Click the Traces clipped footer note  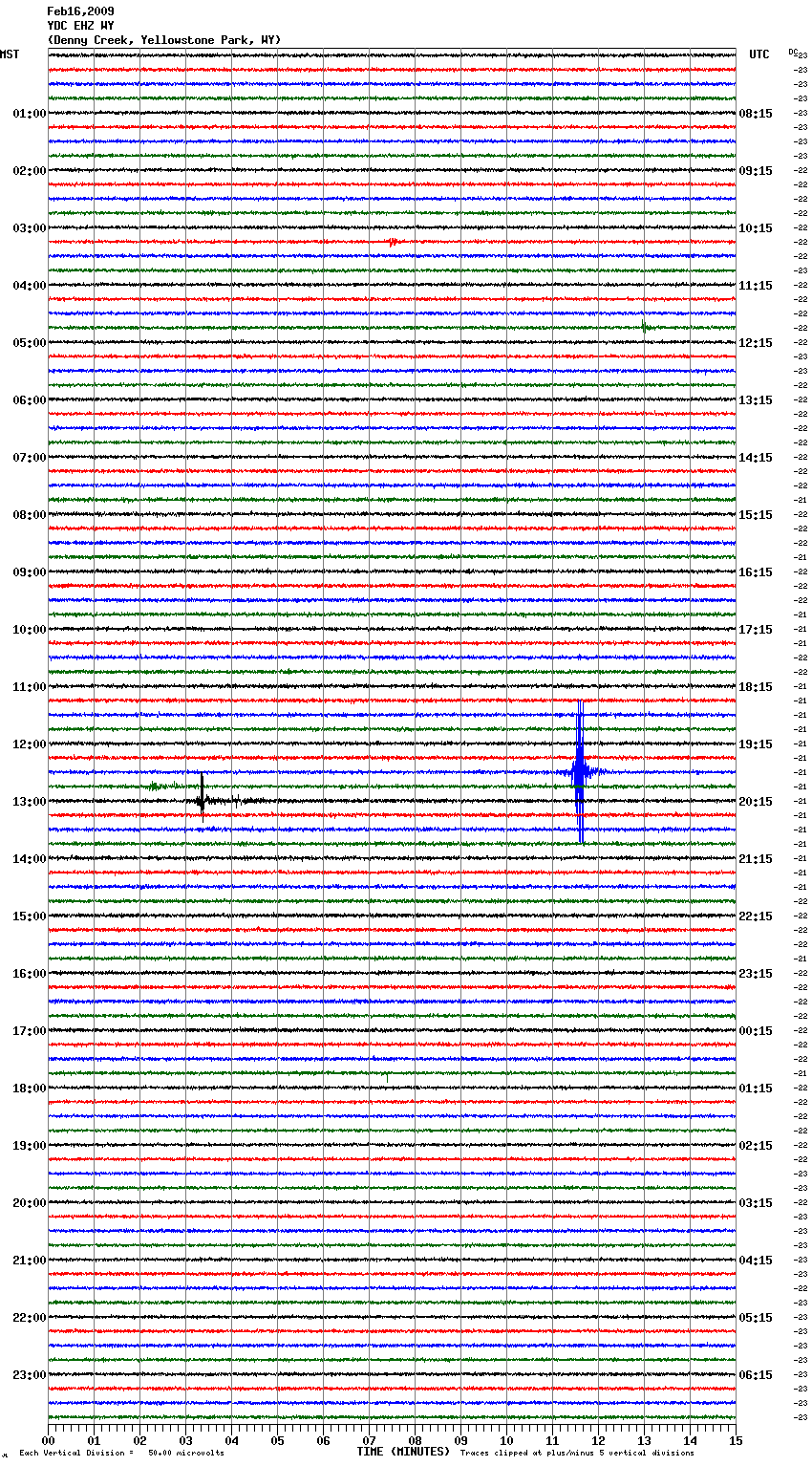(577, 1453)
